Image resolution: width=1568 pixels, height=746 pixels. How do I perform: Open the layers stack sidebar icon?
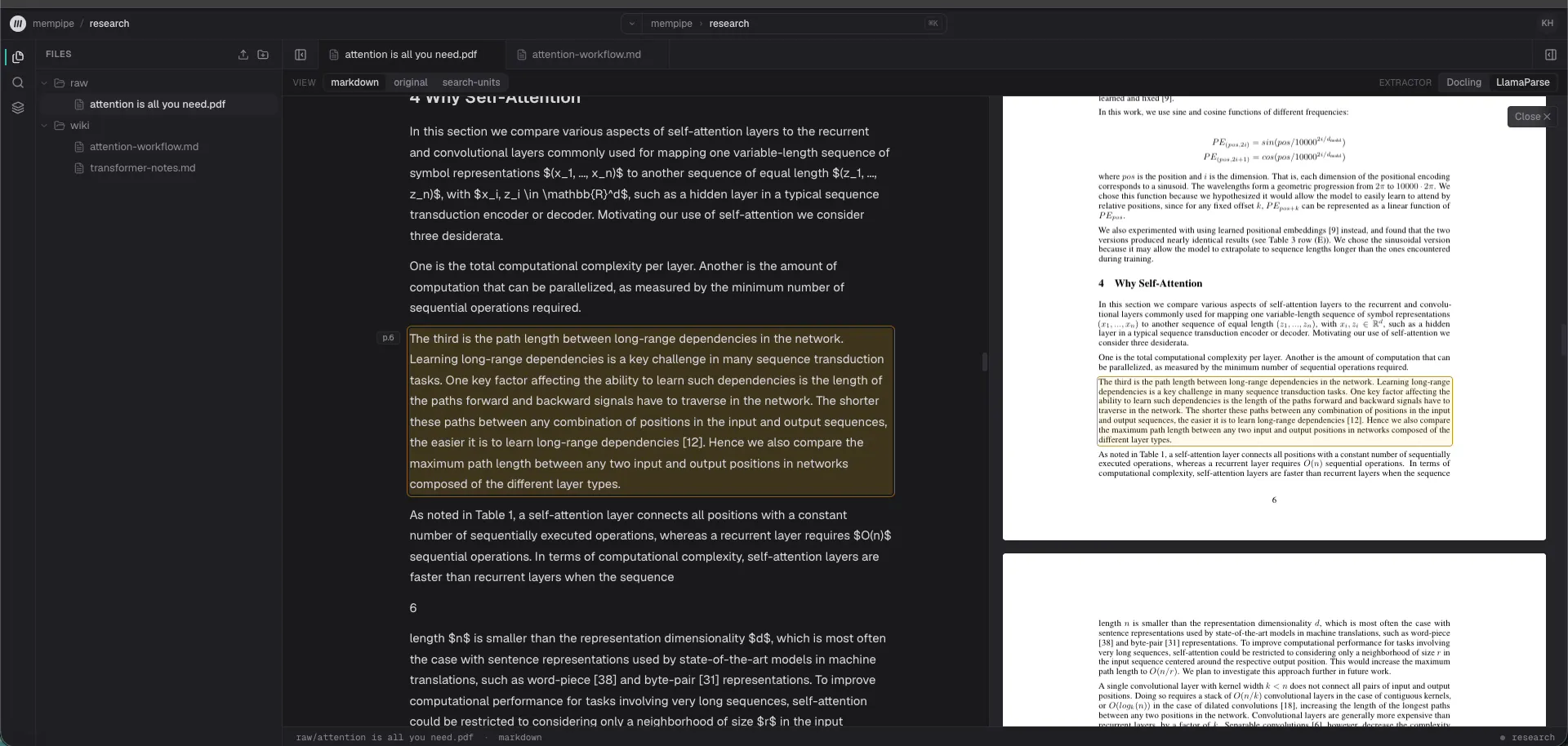point(18,108)
